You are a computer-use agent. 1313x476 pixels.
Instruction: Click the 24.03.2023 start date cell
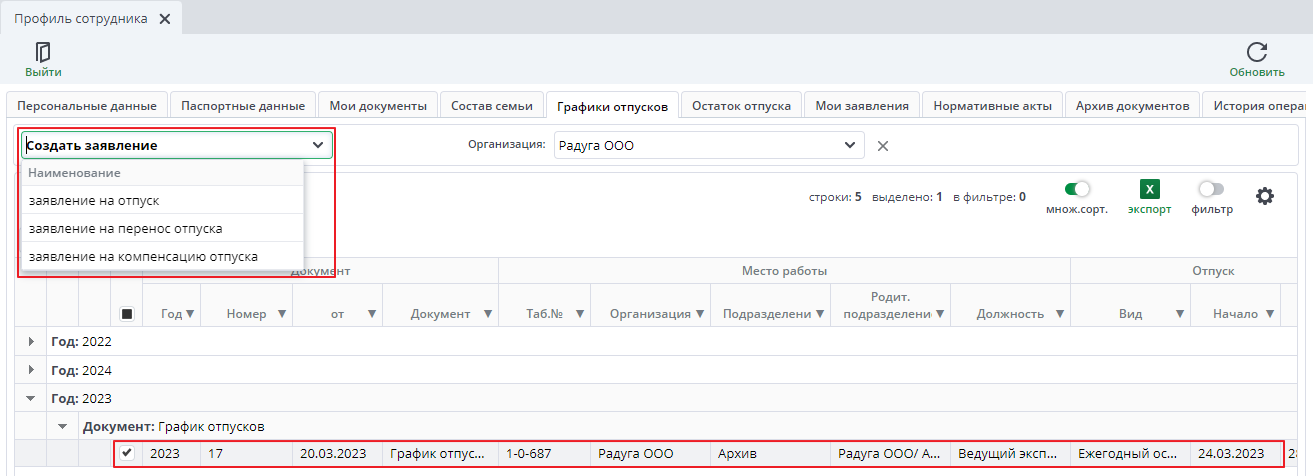pyautogui.click(x=1235, y=453)
